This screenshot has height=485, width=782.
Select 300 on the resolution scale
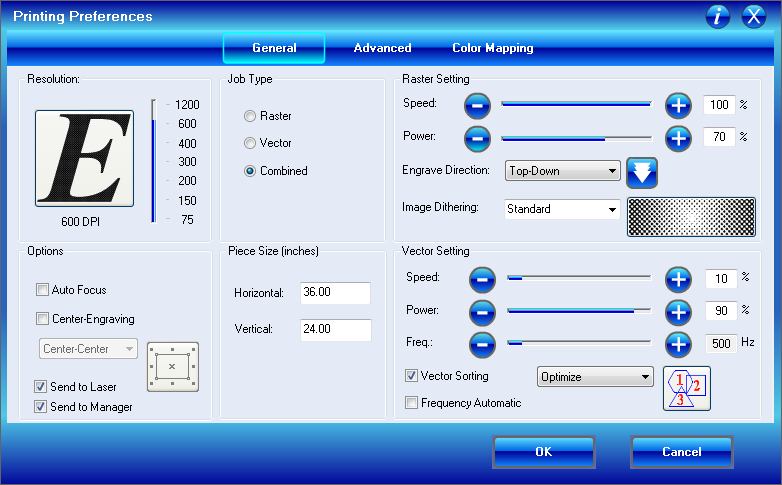(x=187, y=162)
